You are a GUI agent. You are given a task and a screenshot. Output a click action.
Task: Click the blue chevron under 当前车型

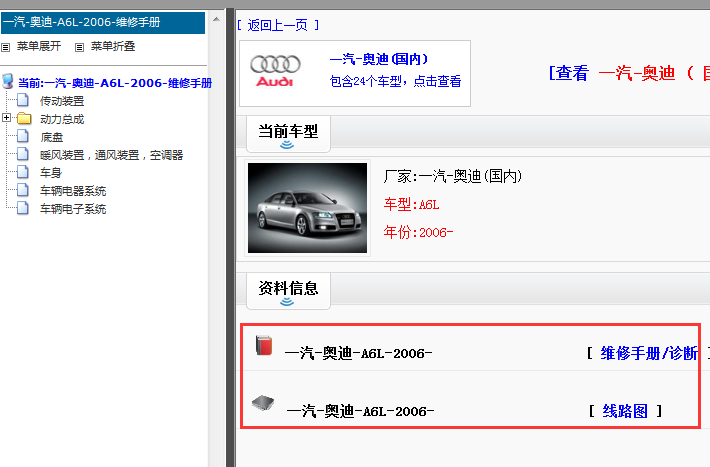[x=287, y=145]
